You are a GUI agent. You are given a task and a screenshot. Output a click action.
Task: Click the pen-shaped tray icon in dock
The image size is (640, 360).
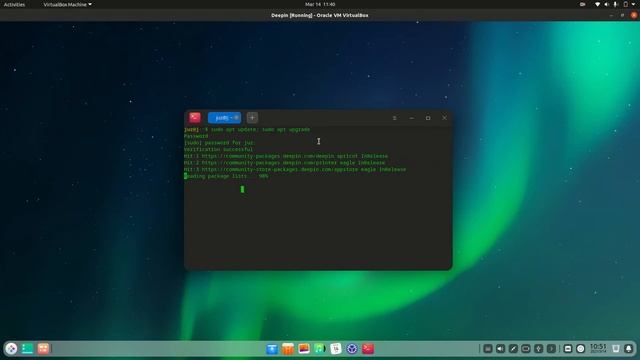513,349
